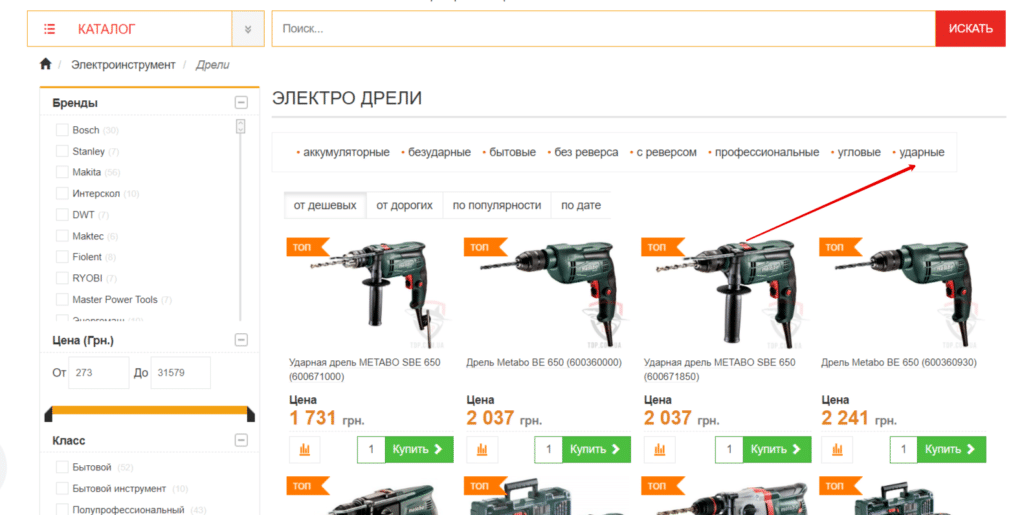This screenshot has height=515, width=1024.
Task: Click the home icon in breadcrumbs
Action: tap(45, 65)
